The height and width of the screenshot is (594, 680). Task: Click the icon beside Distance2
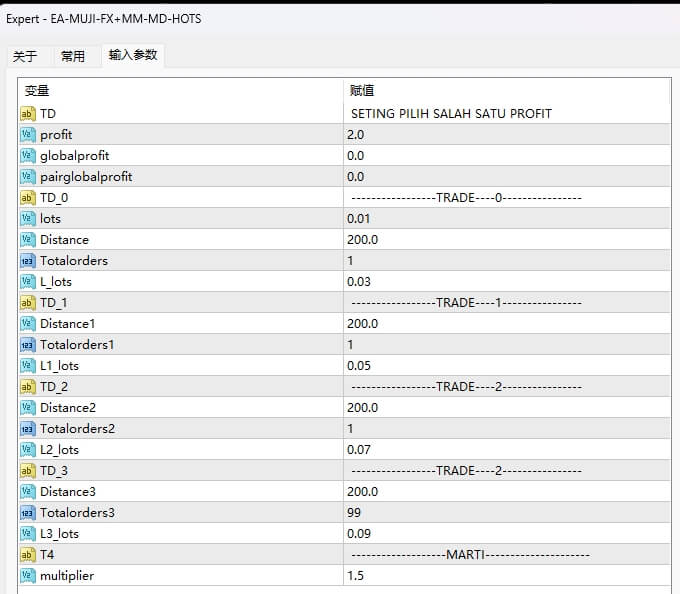27,408
